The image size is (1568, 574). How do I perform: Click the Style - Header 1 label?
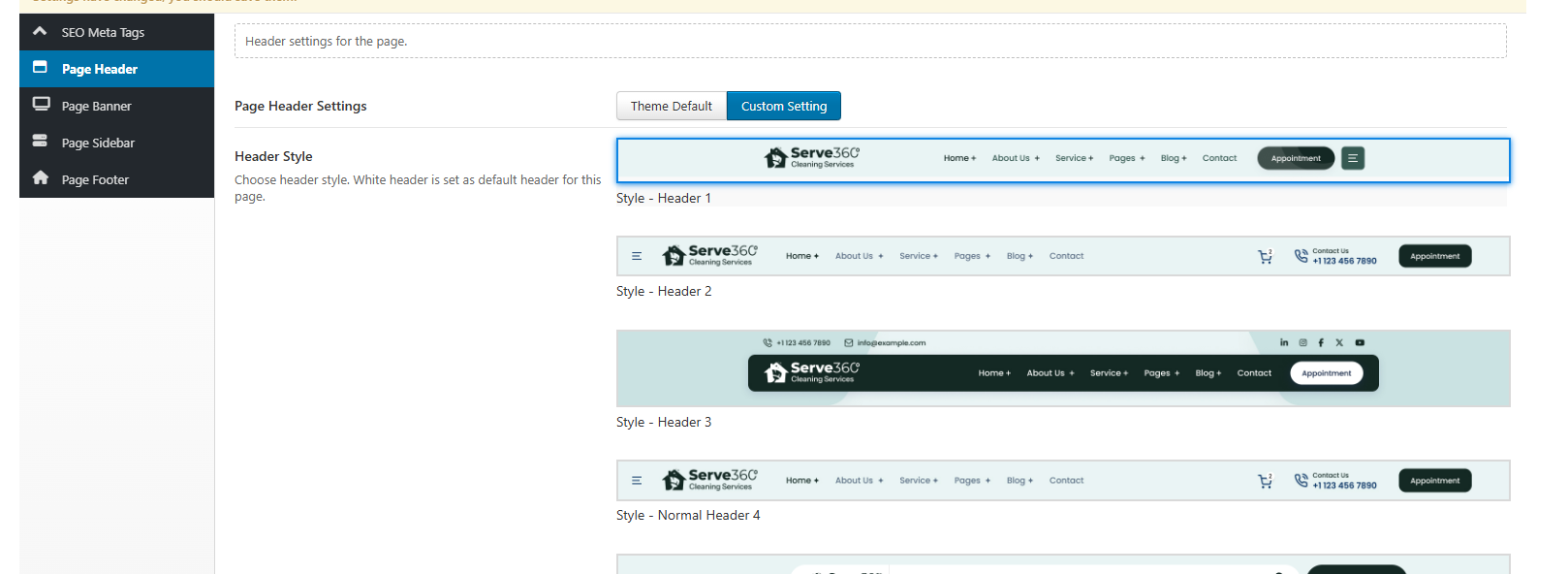(x=664, y=198)
